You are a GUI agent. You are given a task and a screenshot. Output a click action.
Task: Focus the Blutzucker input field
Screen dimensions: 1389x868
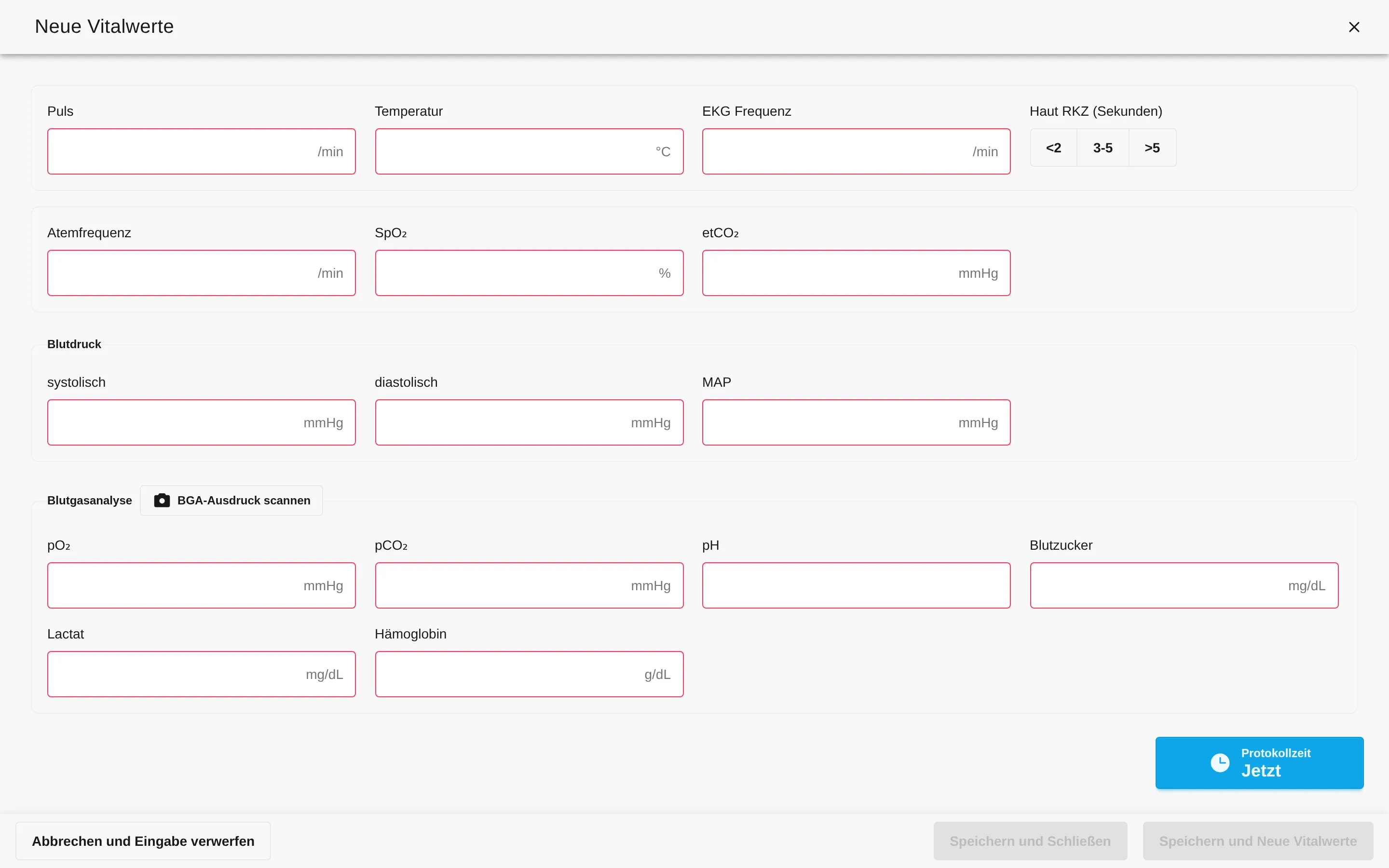tap(1184, 585)
